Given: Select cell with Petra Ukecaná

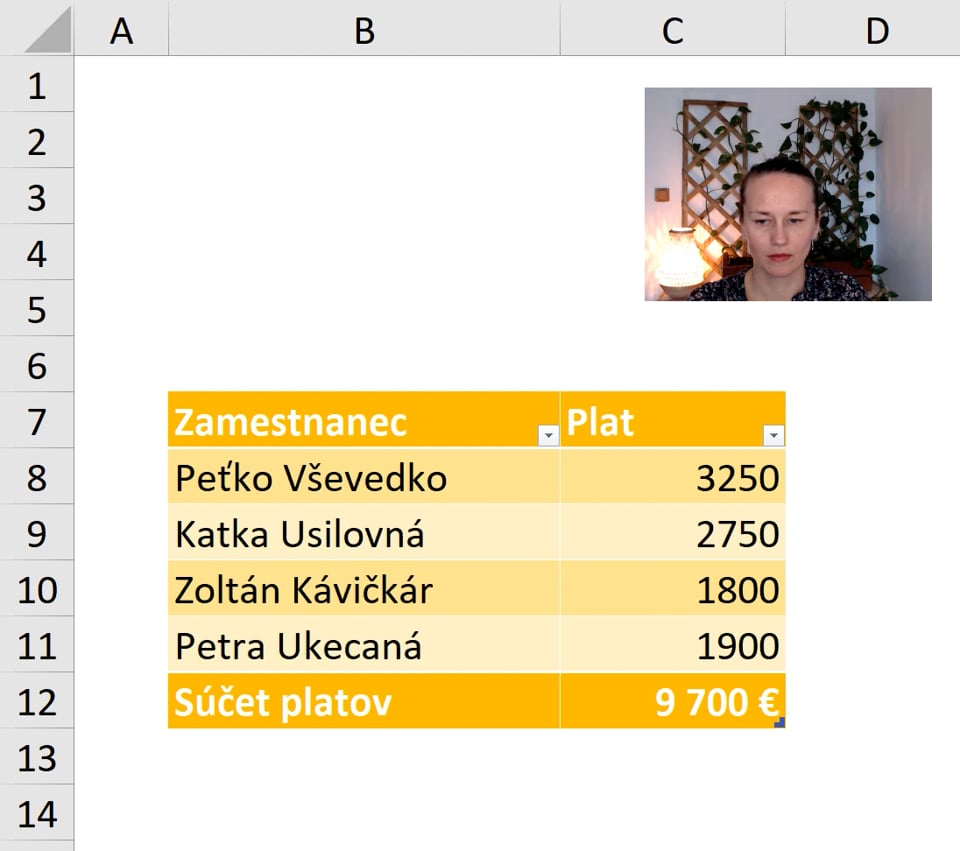Looking at the screenshot, I should point(364,644).
